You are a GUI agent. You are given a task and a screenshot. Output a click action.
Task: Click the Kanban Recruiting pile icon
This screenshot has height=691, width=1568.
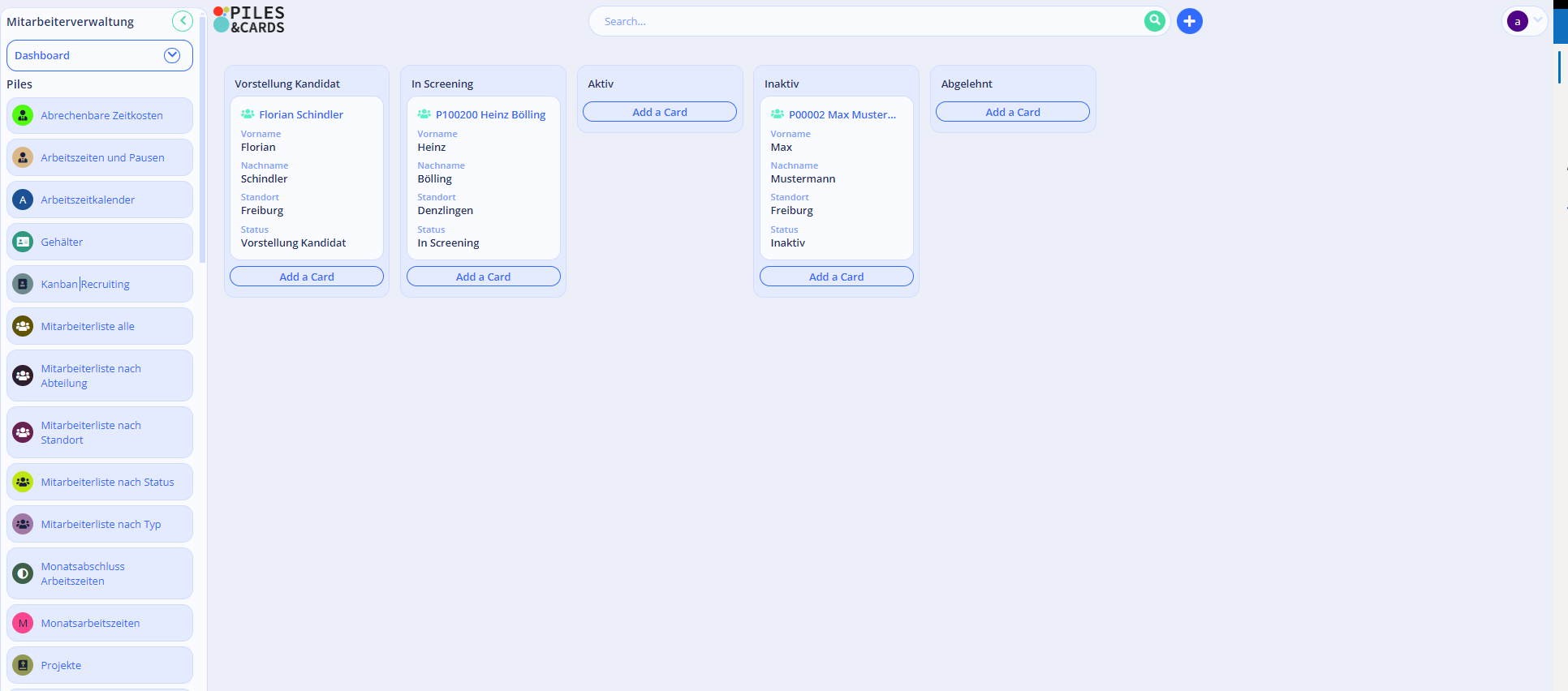23,284
